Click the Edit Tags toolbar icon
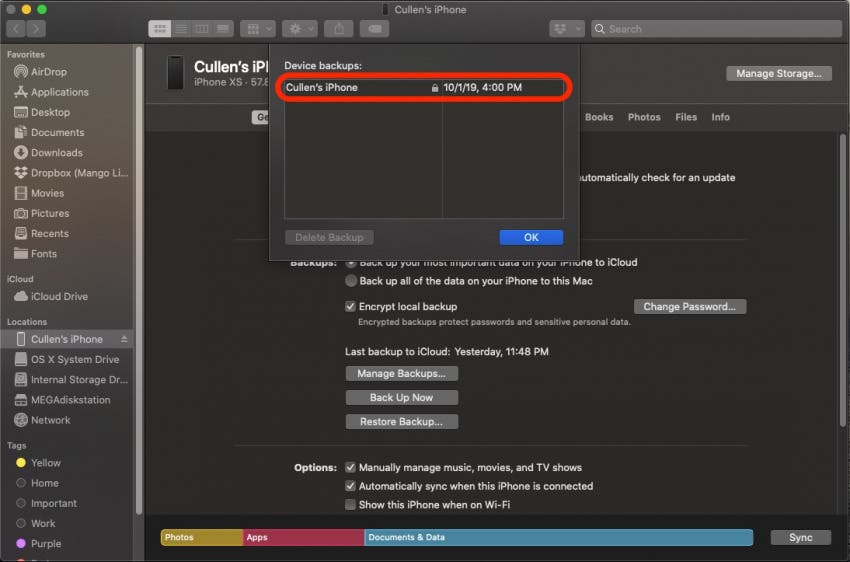The width and height of the screenshot is (850, 562). [x=375, y=29]
